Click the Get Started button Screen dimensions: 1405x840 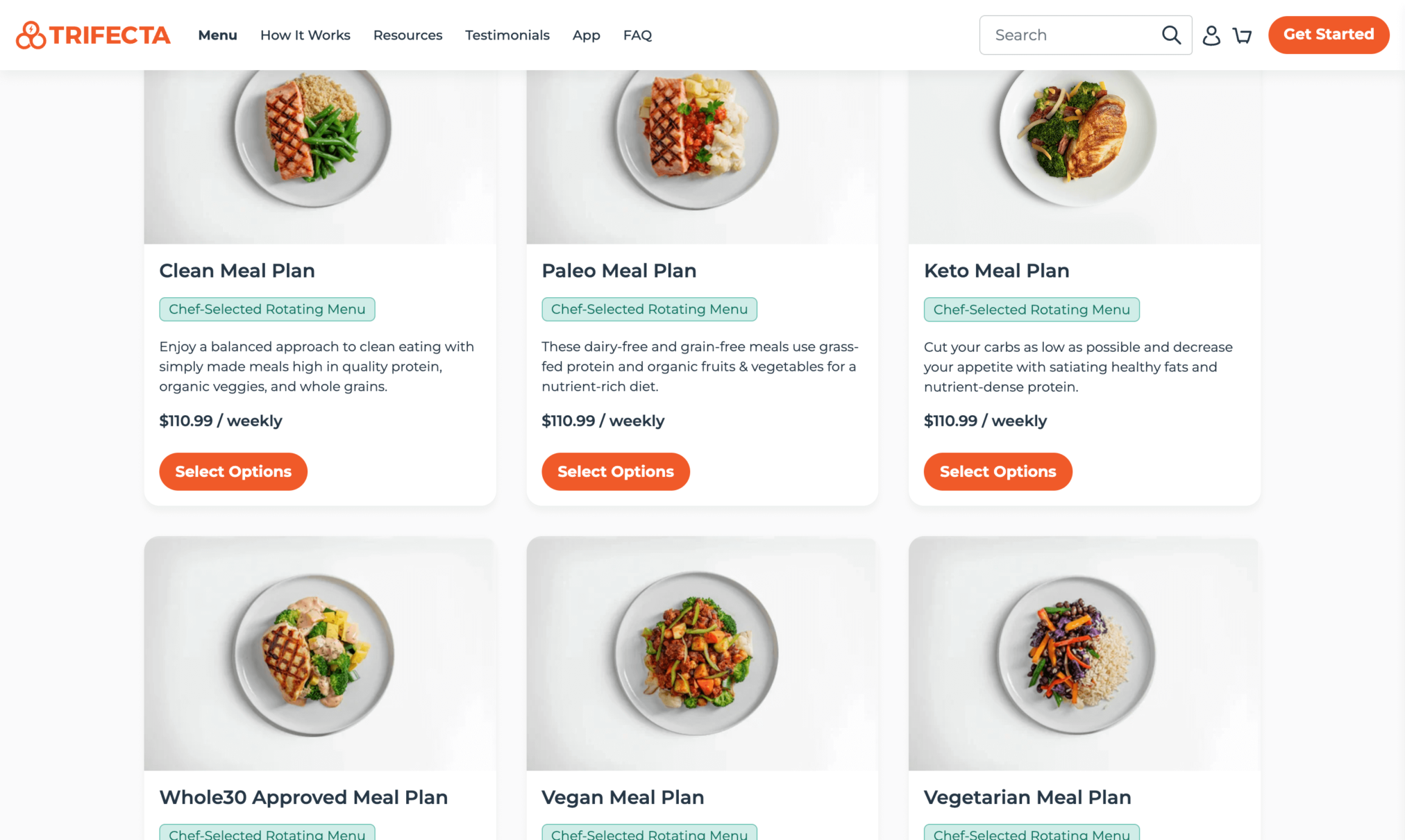(x=1329, y=34)
